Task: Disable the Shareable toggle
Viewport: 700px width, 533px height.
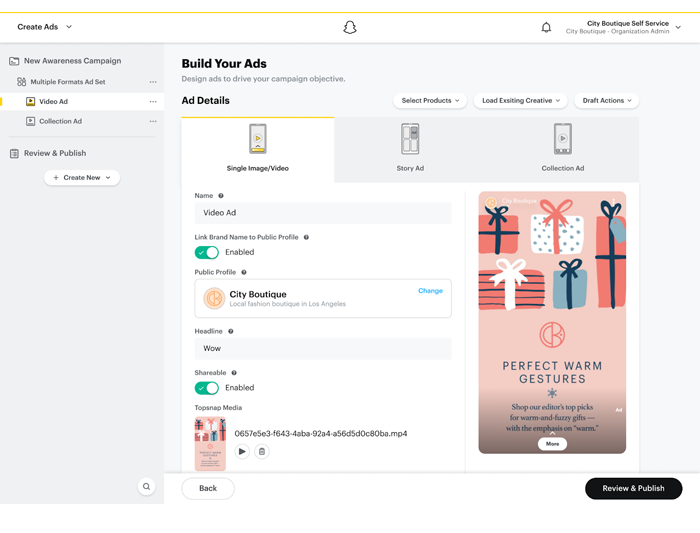Action: click(x=207, y=388)
